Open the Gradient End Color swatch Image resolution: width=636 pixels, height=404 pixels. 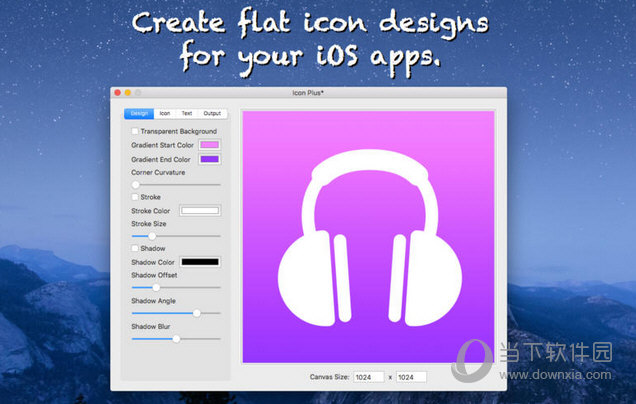tap(210, 159)
